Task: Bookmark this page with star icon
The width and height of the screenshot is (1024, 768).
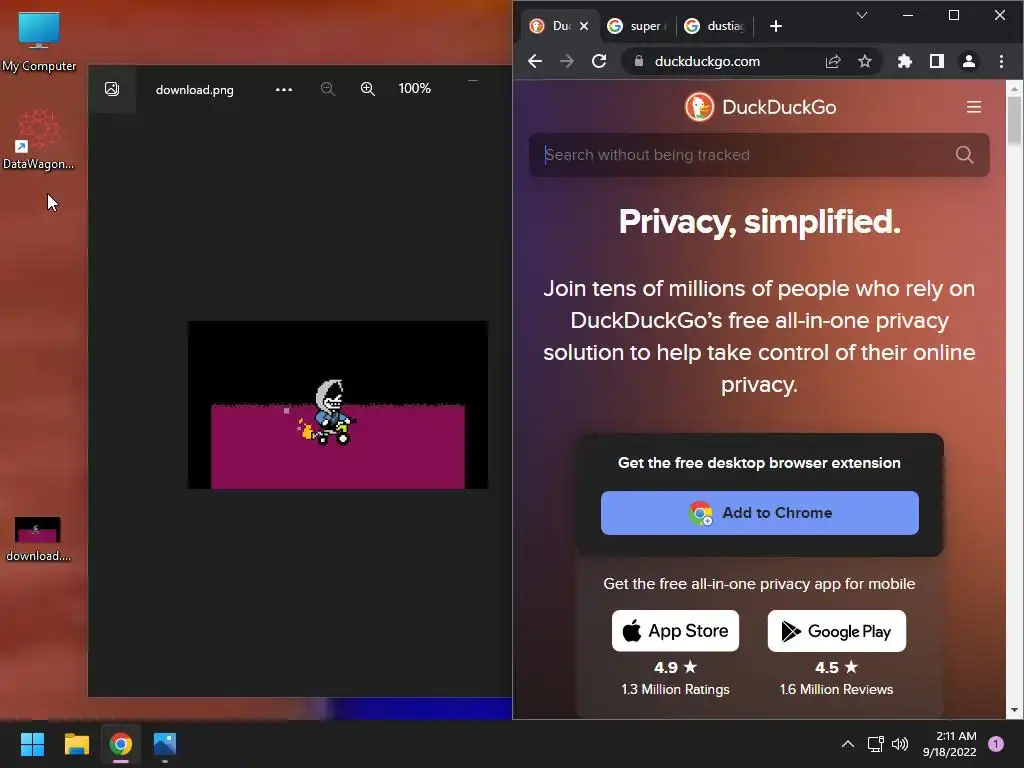Action: [865, 61]
